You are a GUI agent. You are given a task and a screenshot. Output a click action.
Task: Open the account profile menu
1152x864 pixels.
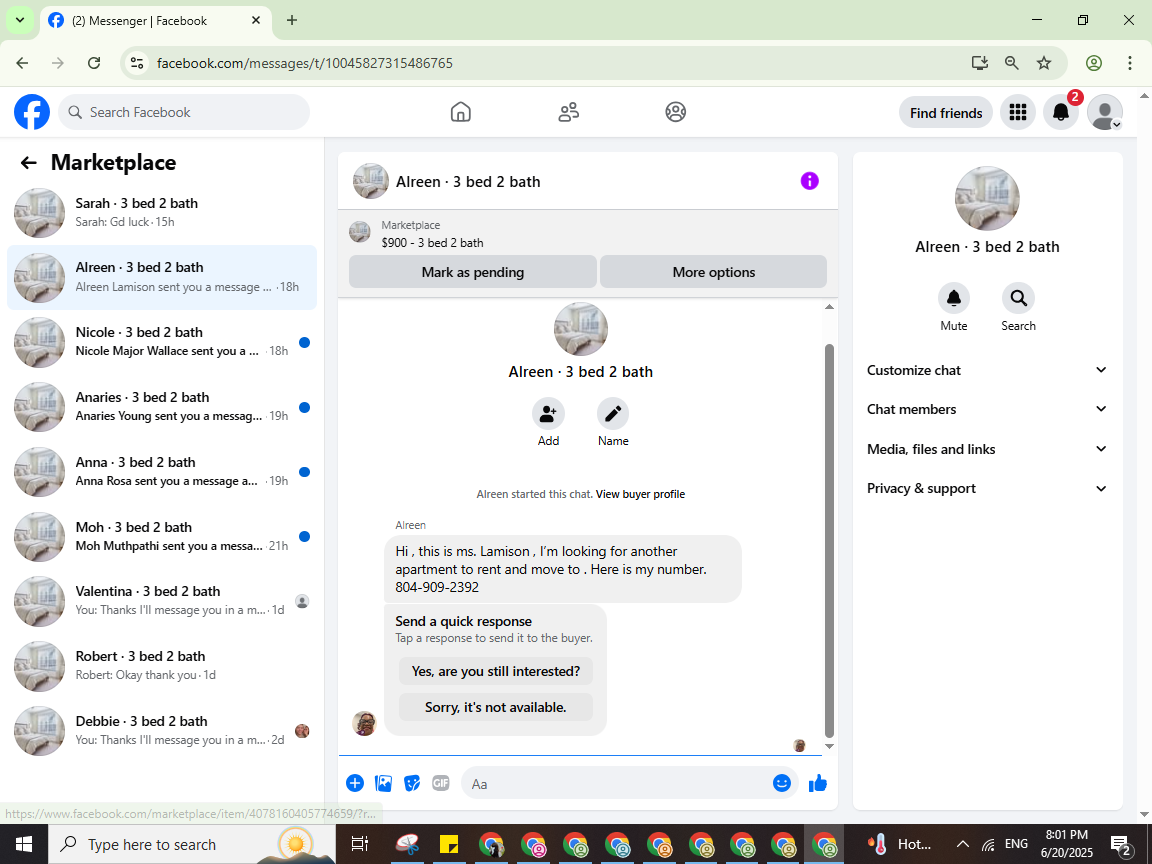tap(1104, 112)
